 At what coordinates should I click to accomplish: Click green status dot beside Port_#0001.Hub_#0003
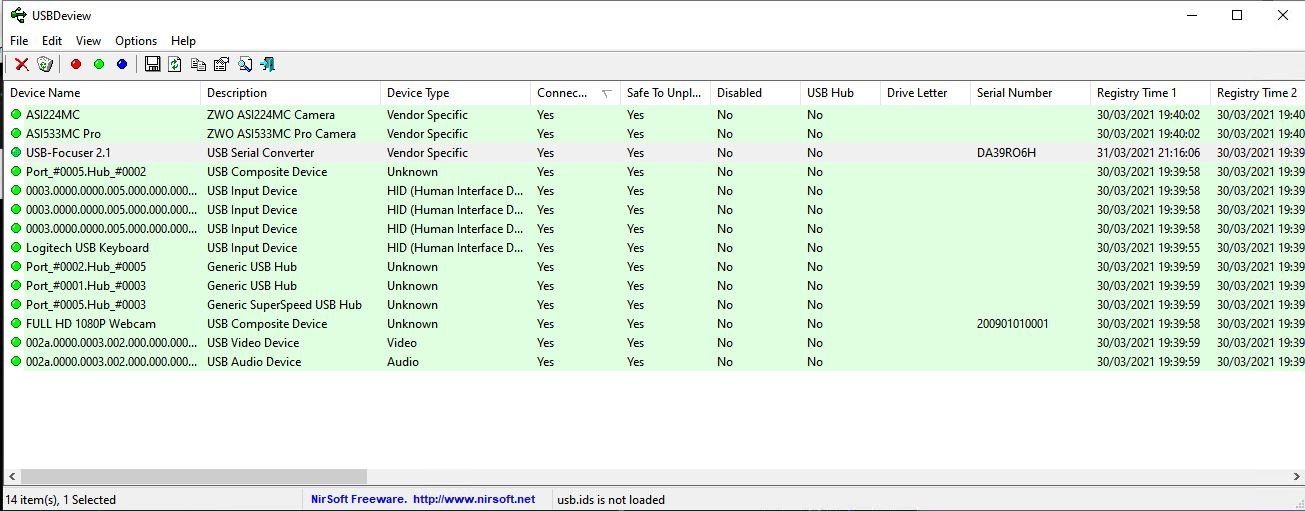16,286
